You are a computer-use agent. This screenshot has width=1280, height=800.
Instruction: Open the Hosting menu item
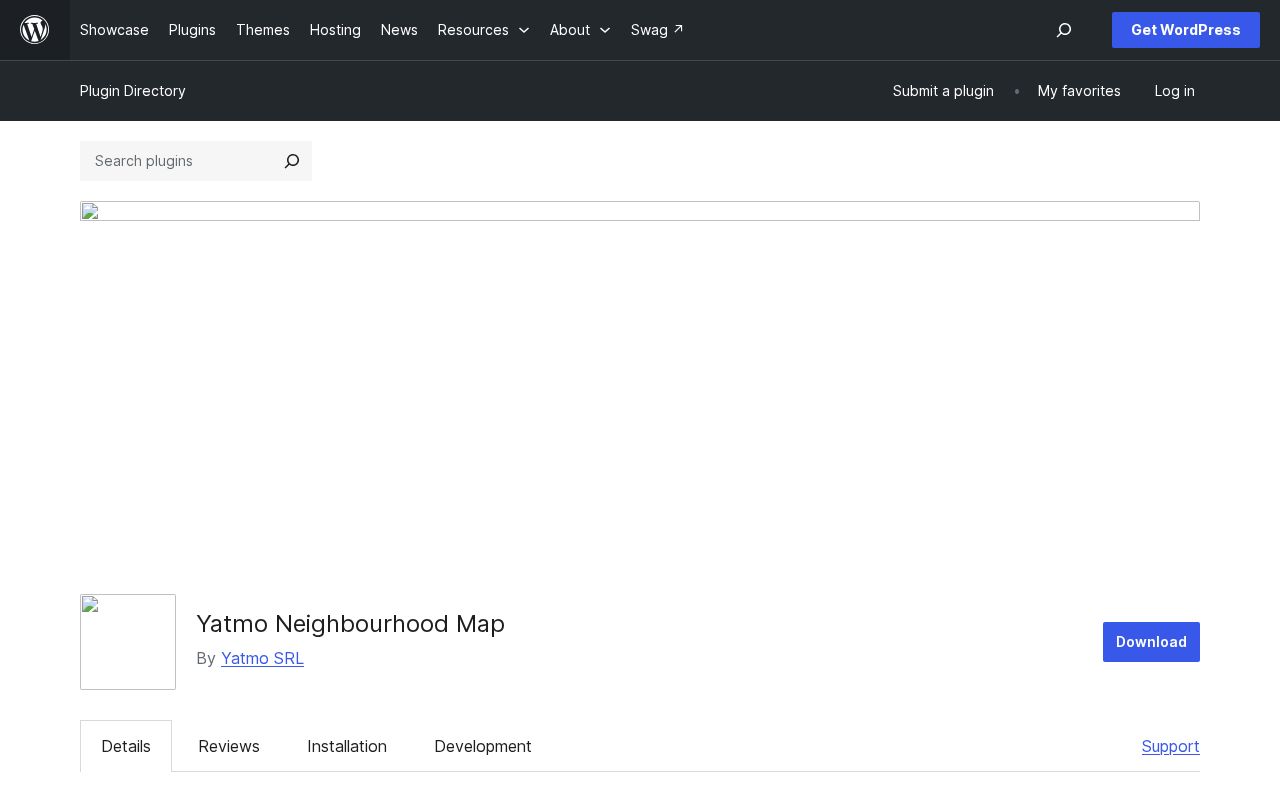[335, 30]
